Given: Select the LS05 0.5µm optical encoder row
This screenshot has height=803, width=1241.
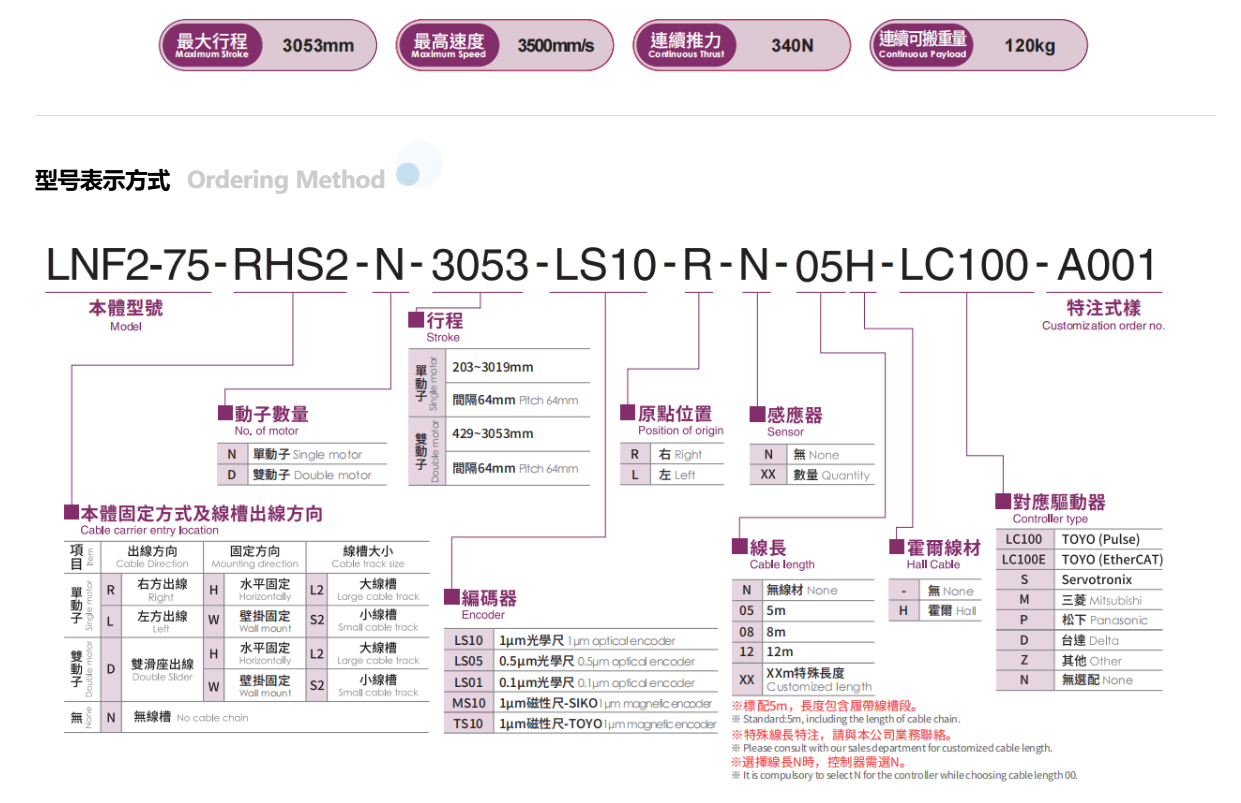Looking at the screenshot, I should pyautogui.click(x=580, y=662).
